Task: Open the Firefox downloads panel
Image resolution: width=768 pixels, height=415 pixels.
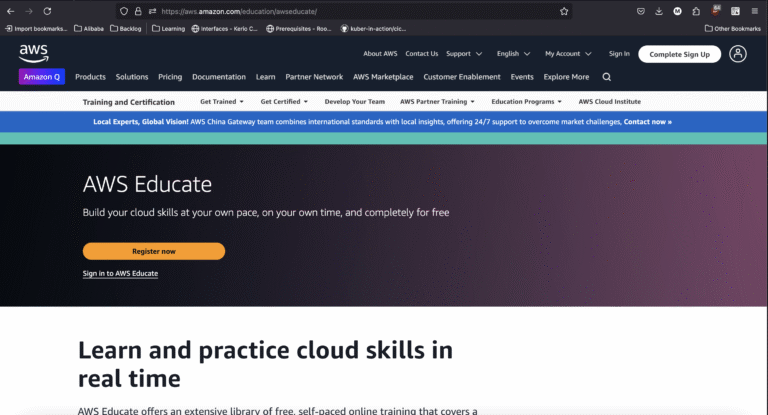Action: point(659,11)
